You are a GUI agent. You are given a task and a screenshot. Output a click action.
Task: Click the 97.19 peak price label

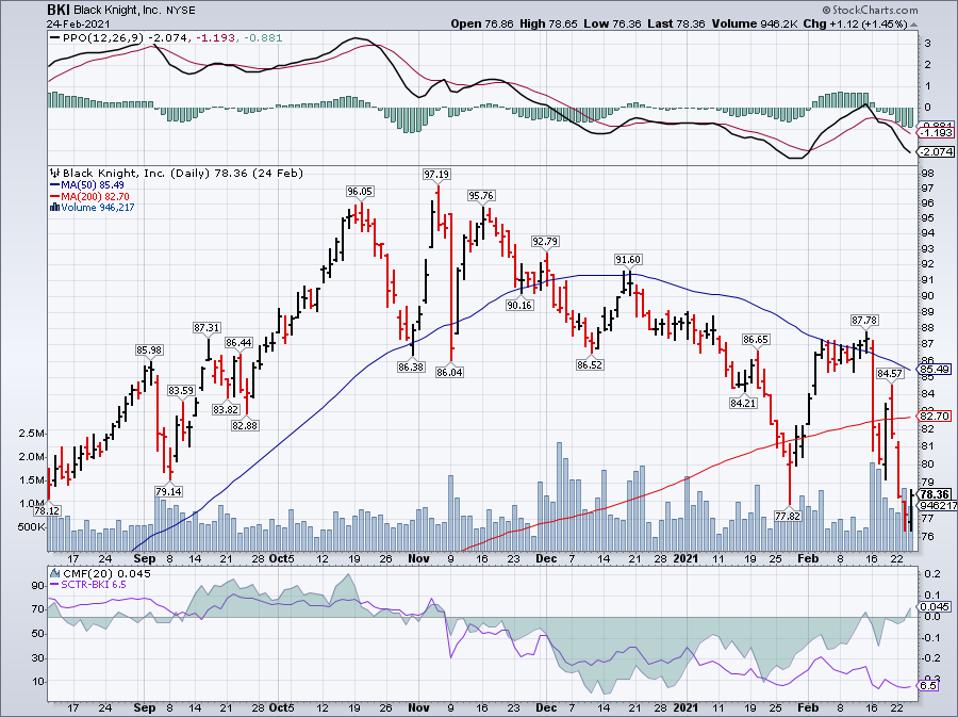(436, 174)
